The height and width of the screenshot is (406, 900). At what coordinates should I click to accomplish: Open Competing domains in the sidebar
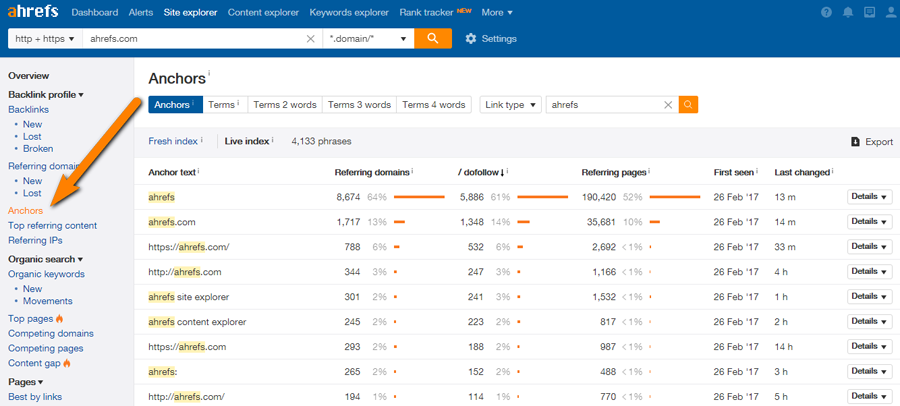51,334
